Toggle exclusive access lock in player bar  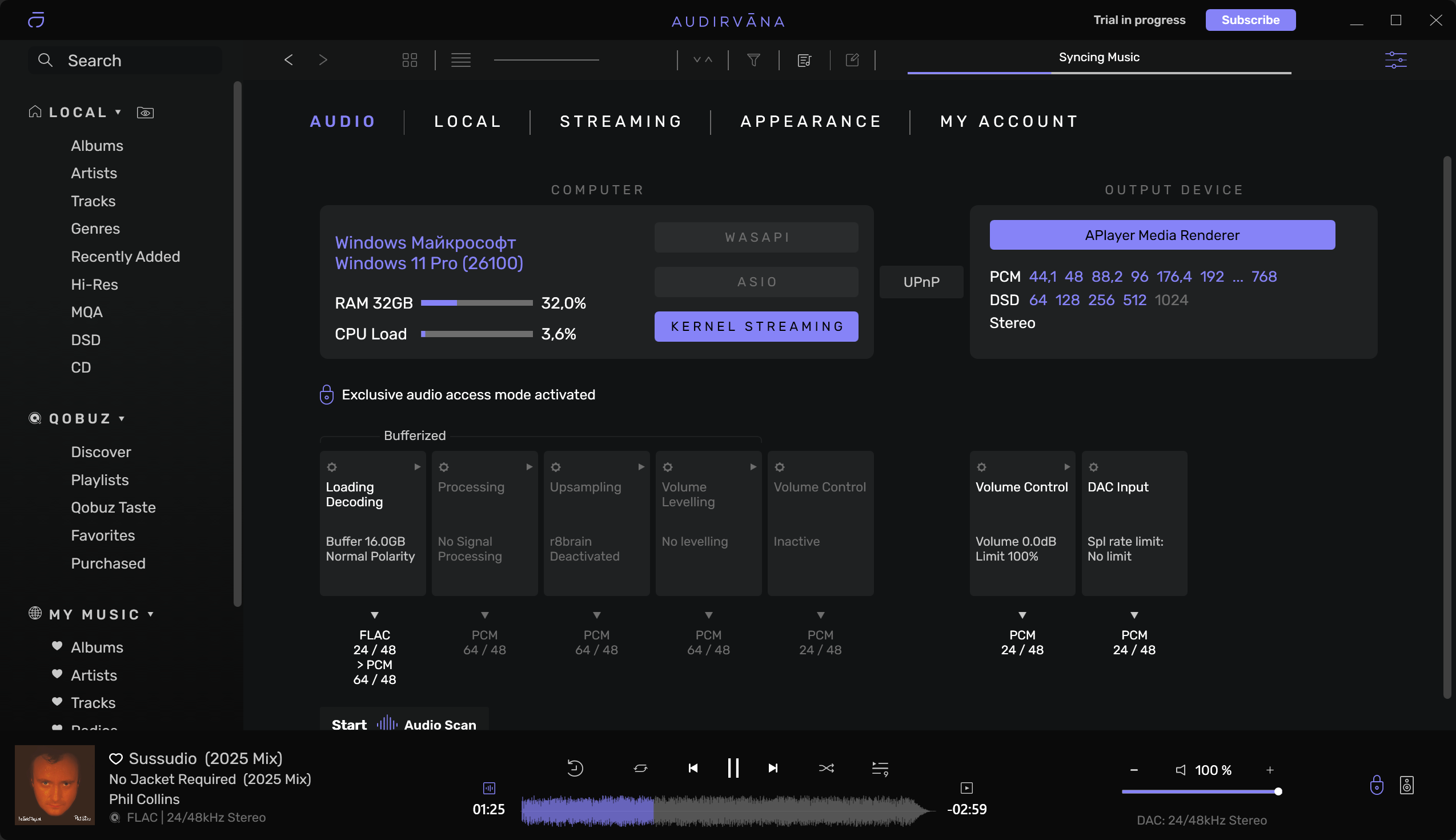(x=1377, y=785)
